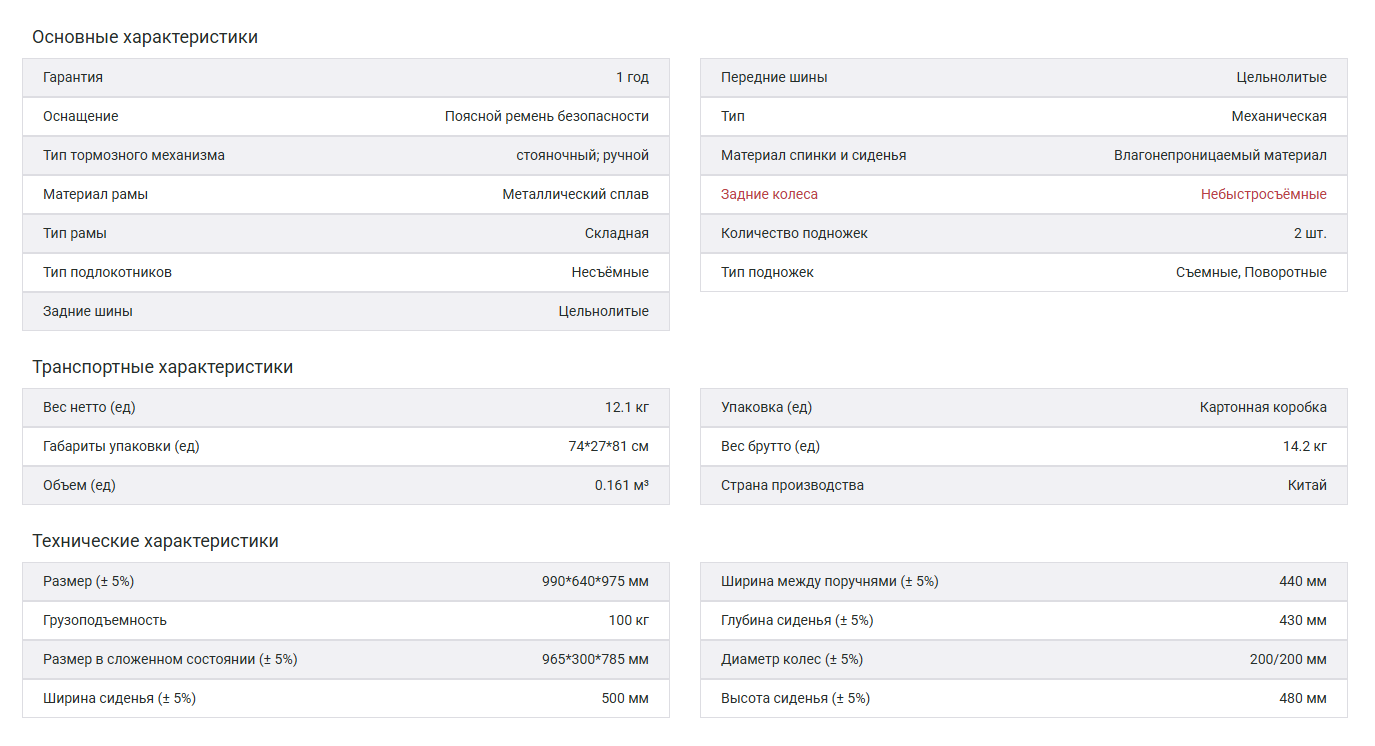Screen dimensions: 1375x746
Task: Select the 'Гарантия' row label
Action: click(73, 77)
